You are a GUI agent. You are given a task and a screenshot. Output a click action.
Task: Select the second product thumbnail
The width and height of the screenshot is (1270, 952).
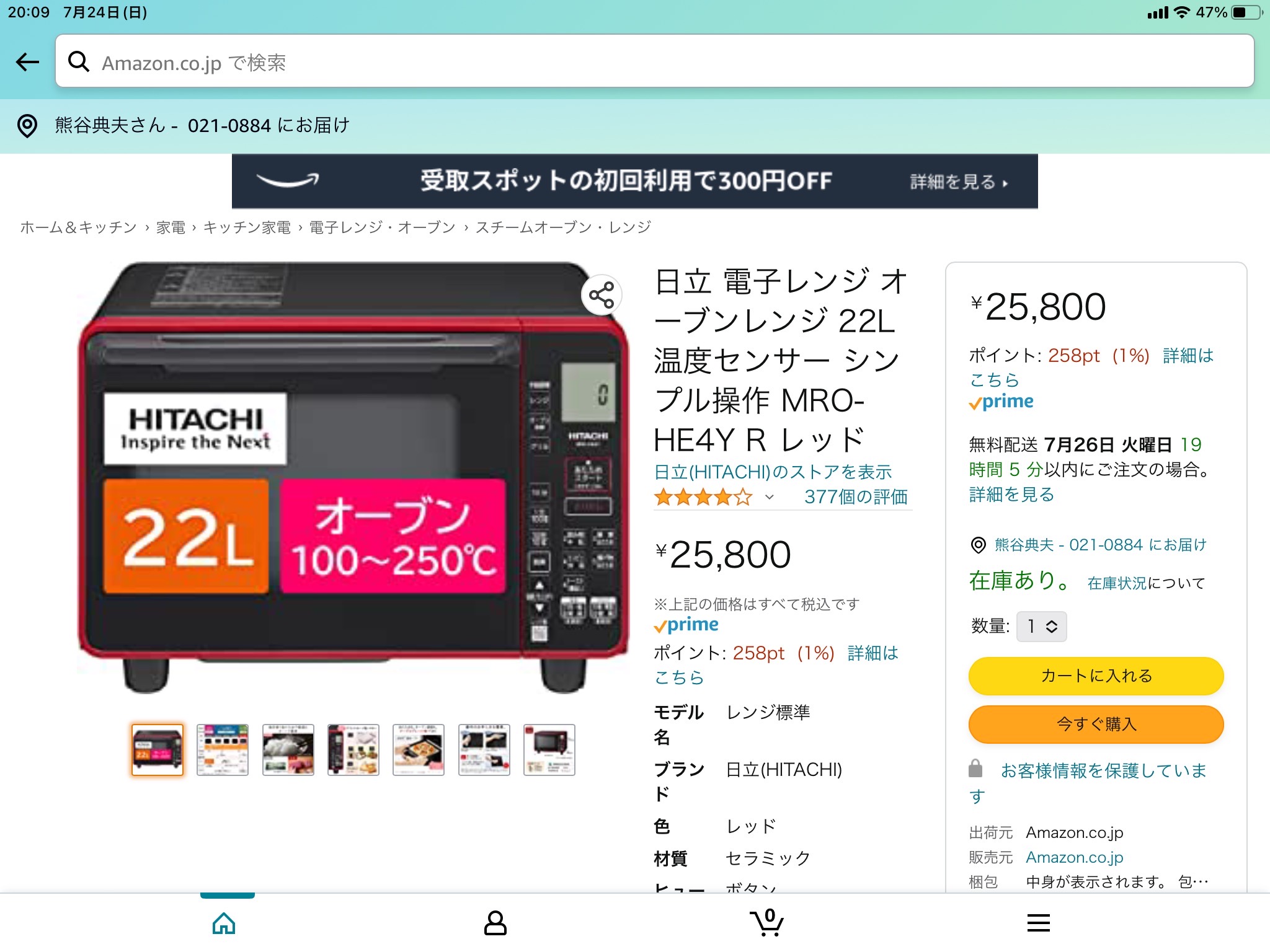[223, 750]
